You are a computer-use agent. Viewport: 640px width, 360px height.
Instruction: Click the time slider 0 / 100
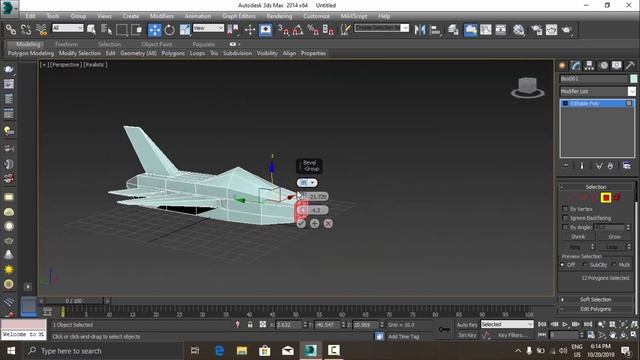click(x=74, y=301)
